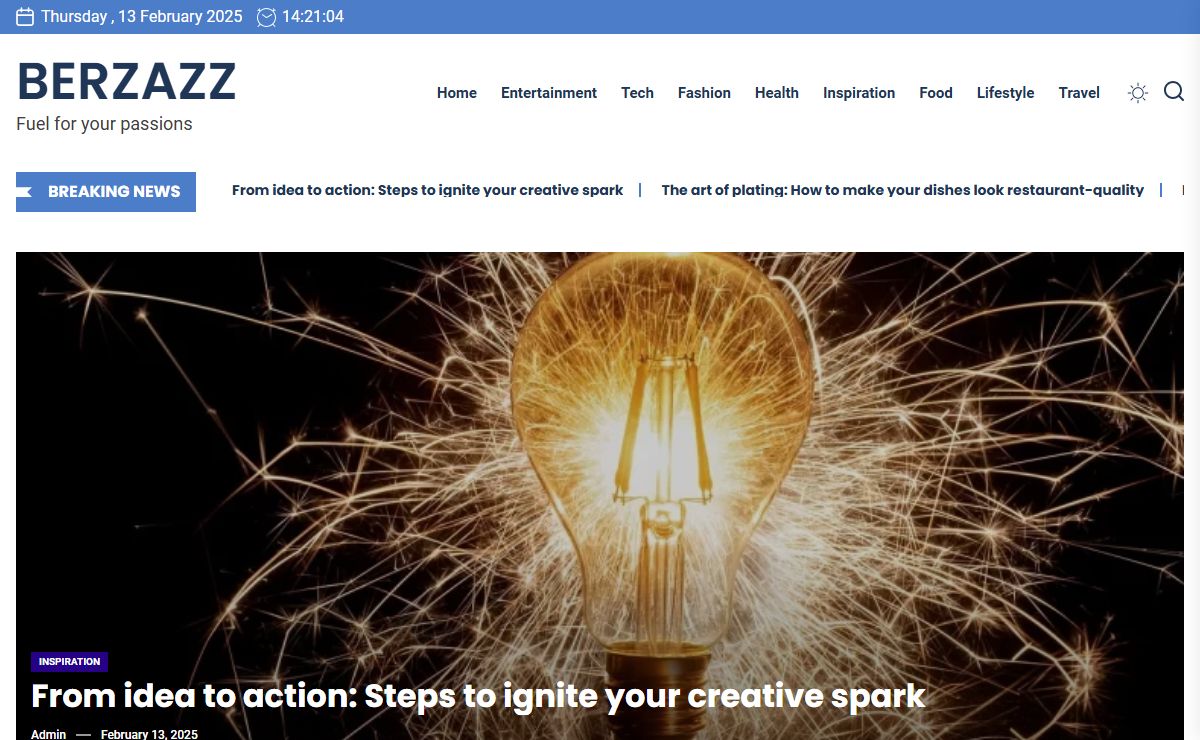Click the calendar icon in top bar

25,17
